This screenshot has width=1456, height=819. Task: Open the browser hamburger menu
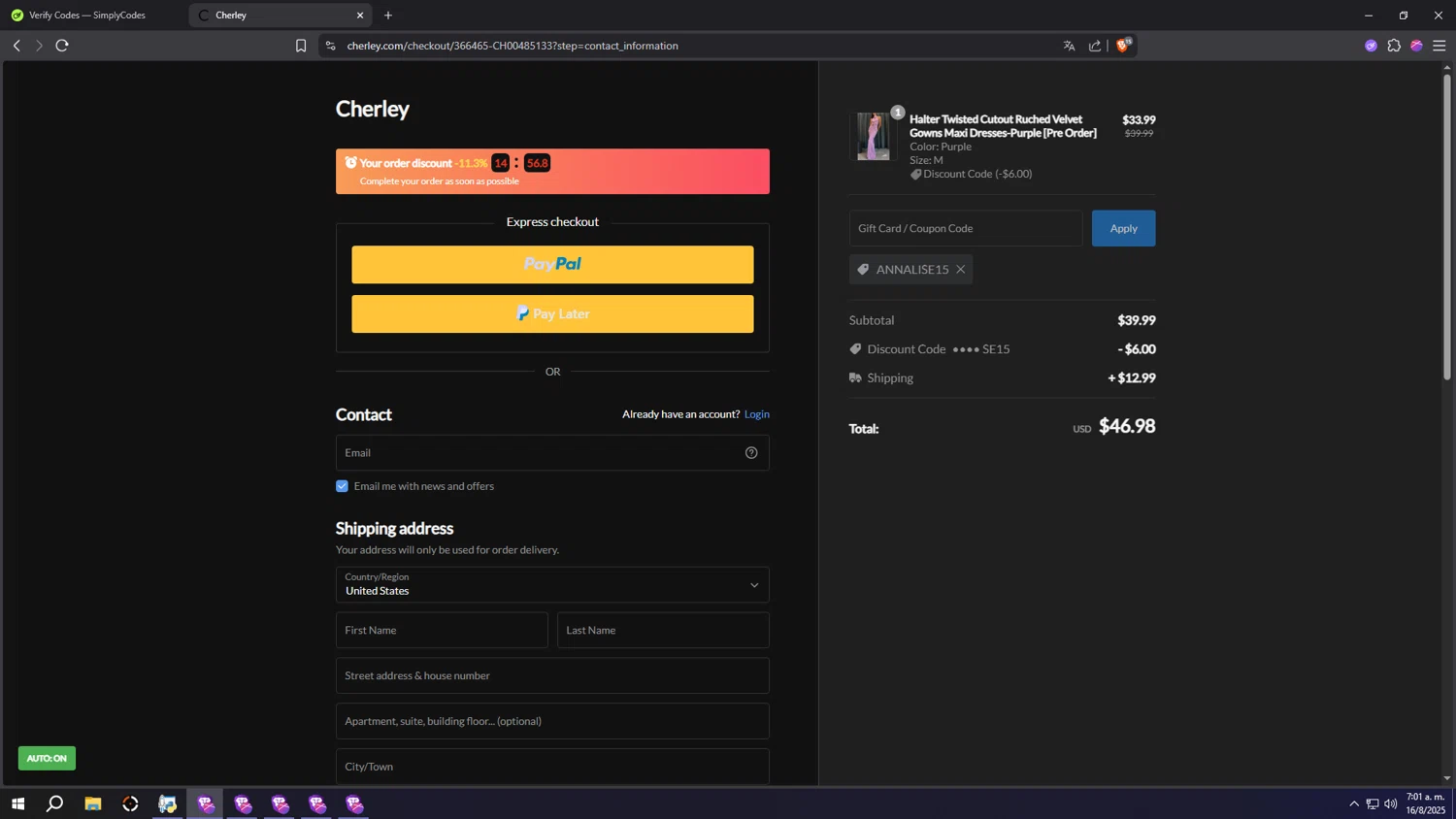(1439, 46)
